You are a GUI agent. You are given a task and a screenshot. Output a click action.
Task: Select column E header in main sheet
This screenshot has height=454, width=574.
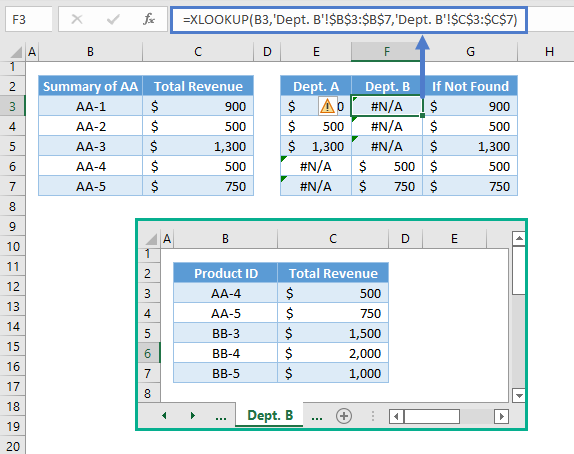point(316,52)
